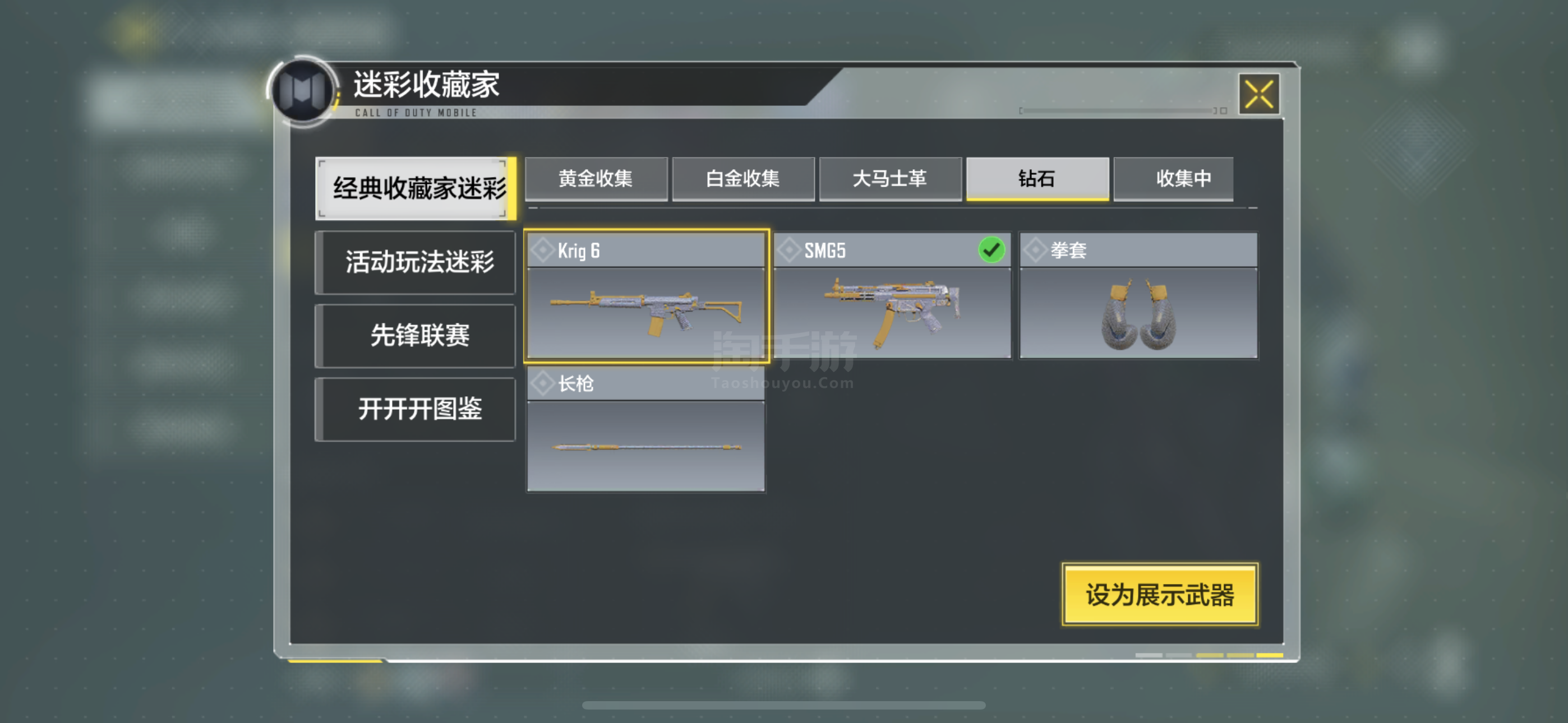Select the Krig 6 diamond rifle image
1568x723 pixels.
pos(646,313)
